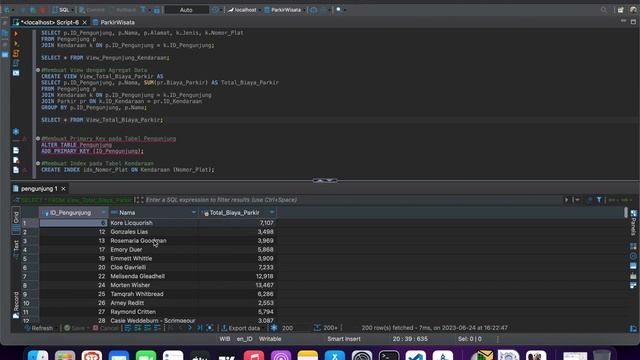This screenshot has width=640, height=360.
Task: Show the total row count 200+
Action: (326, 328)
